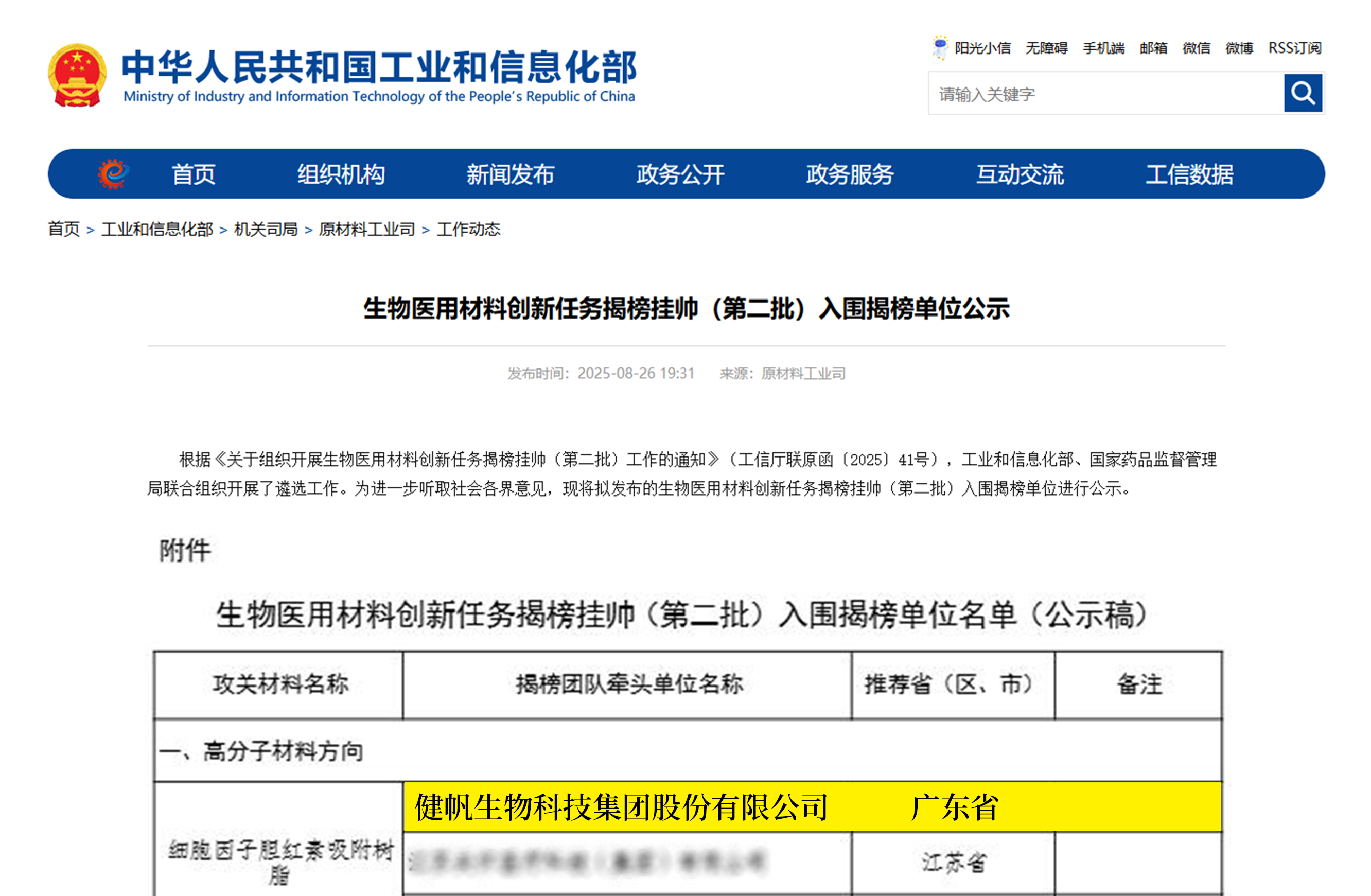Open the 首页 navigation menu item
The width and height of the screenshot is (1371, 896).
pos(194,174)
